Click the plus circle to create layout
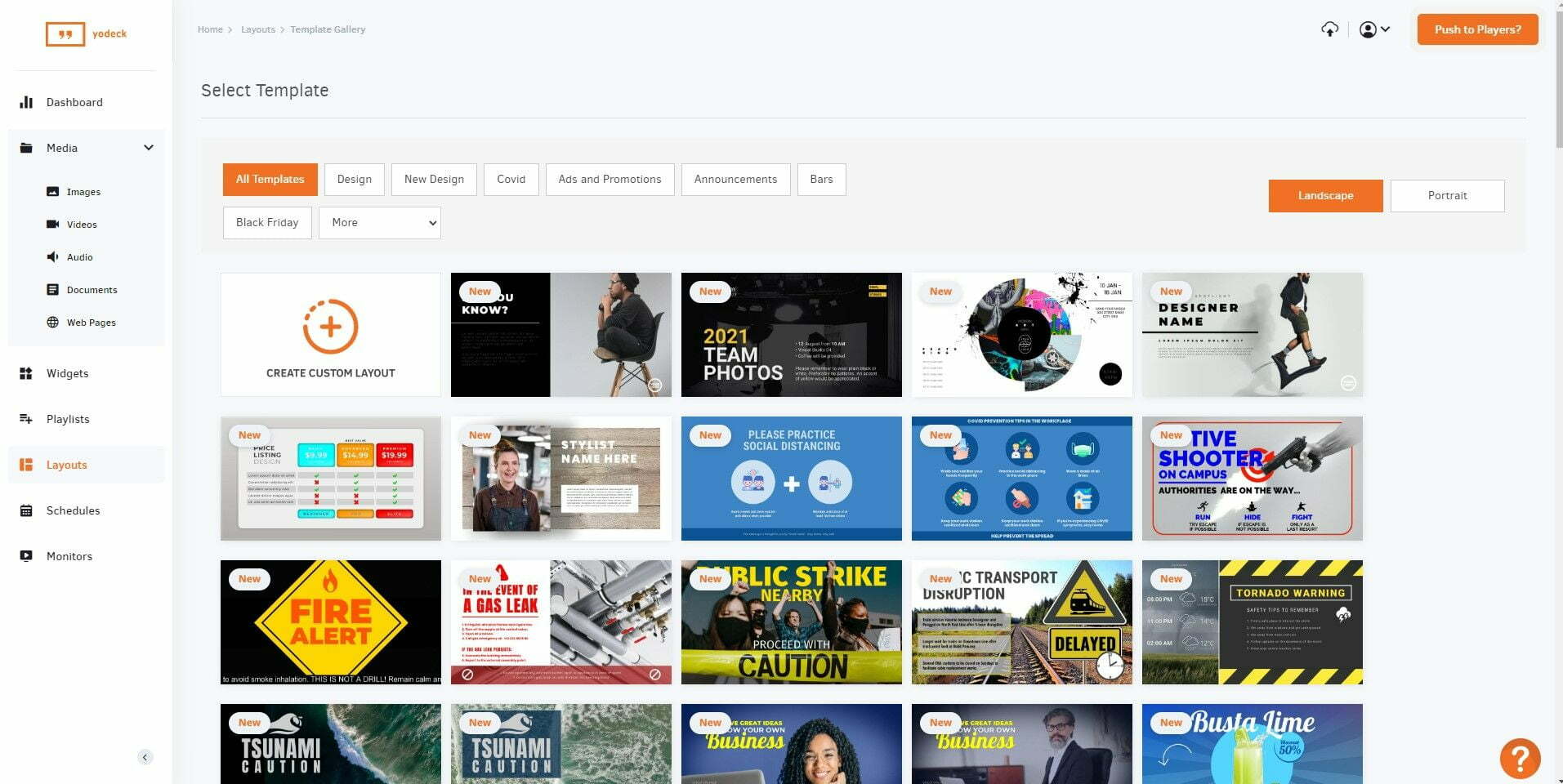The width and height of the screenshot is (1563, 784). coord(330,327)
